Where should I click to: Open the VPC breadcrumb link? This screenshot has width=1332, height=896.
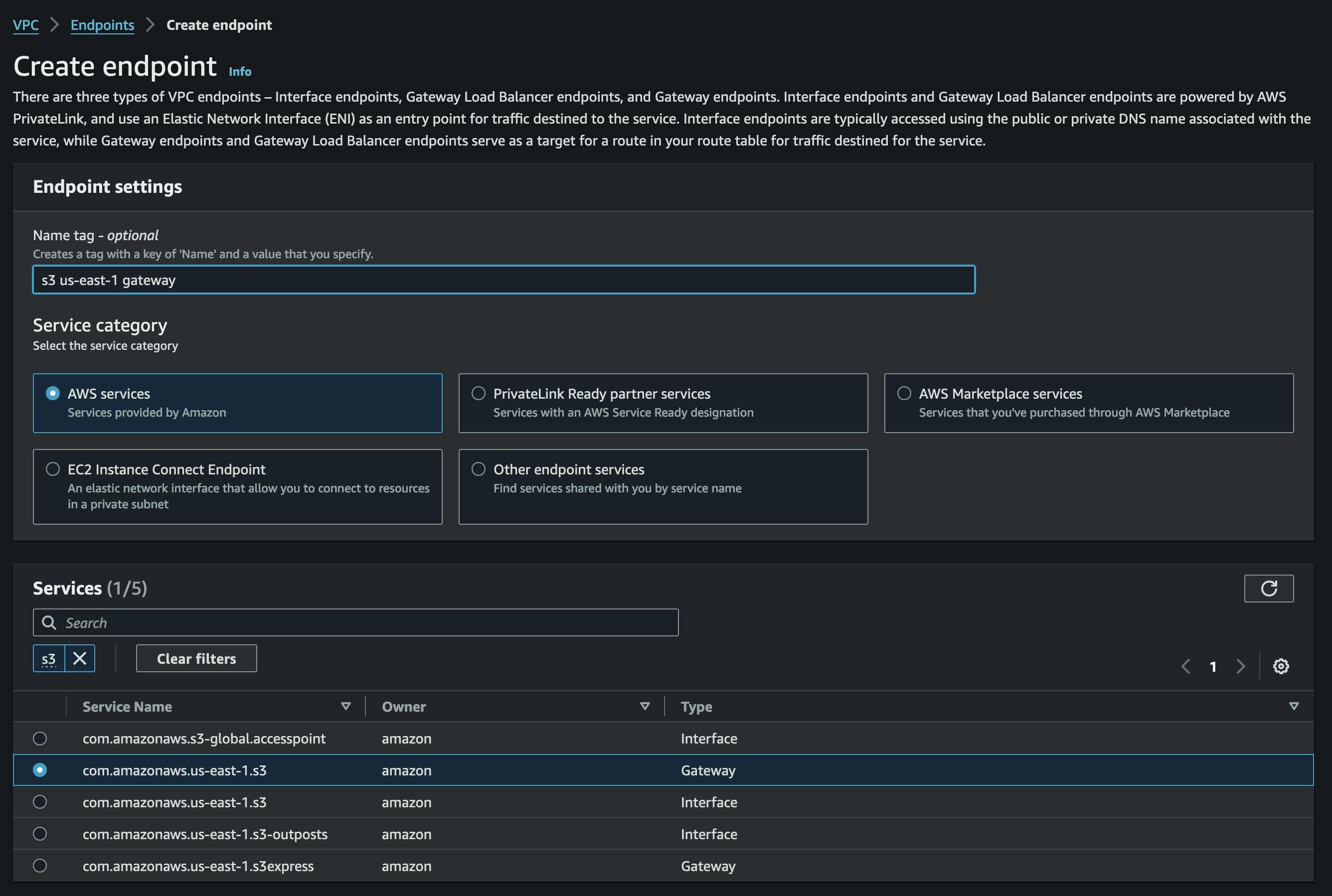tap(25, 24)
